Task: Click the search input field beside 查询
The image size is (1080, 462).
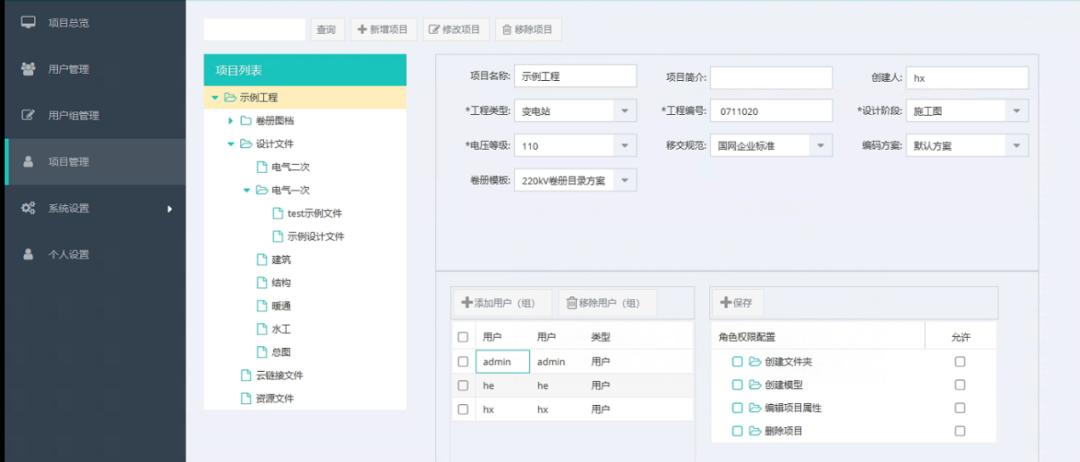Action: point(254,30)
